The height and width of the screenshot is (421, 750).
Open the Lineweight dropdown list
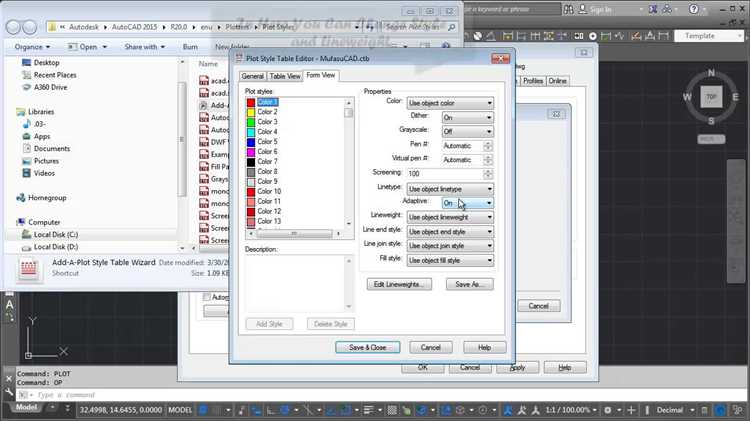pos(450,217)
